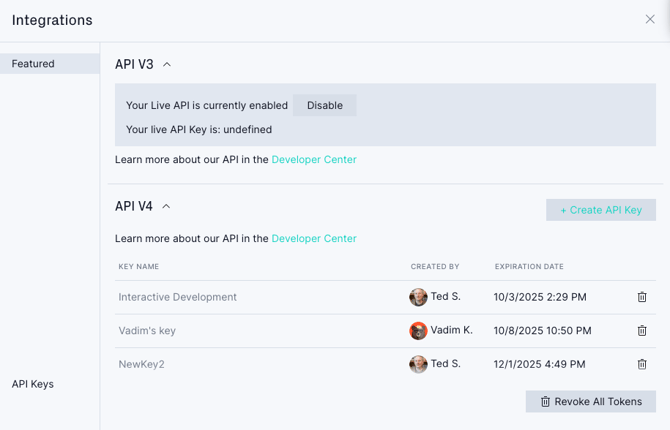Create a new API key
This screenshot has height=430, width=670.
(x=601, y=210)
